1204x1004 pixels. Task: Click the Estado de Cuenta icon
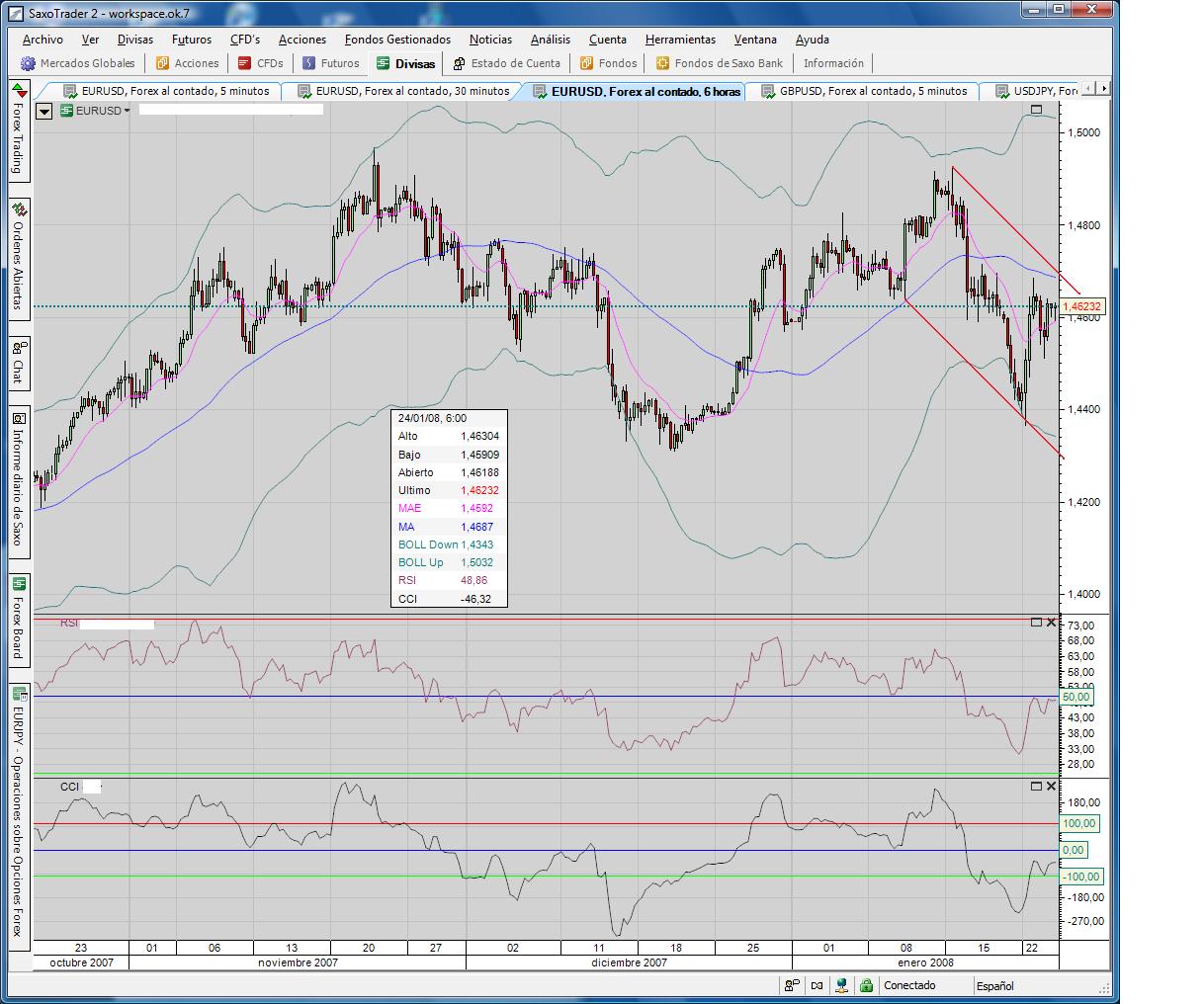point(459,63)
